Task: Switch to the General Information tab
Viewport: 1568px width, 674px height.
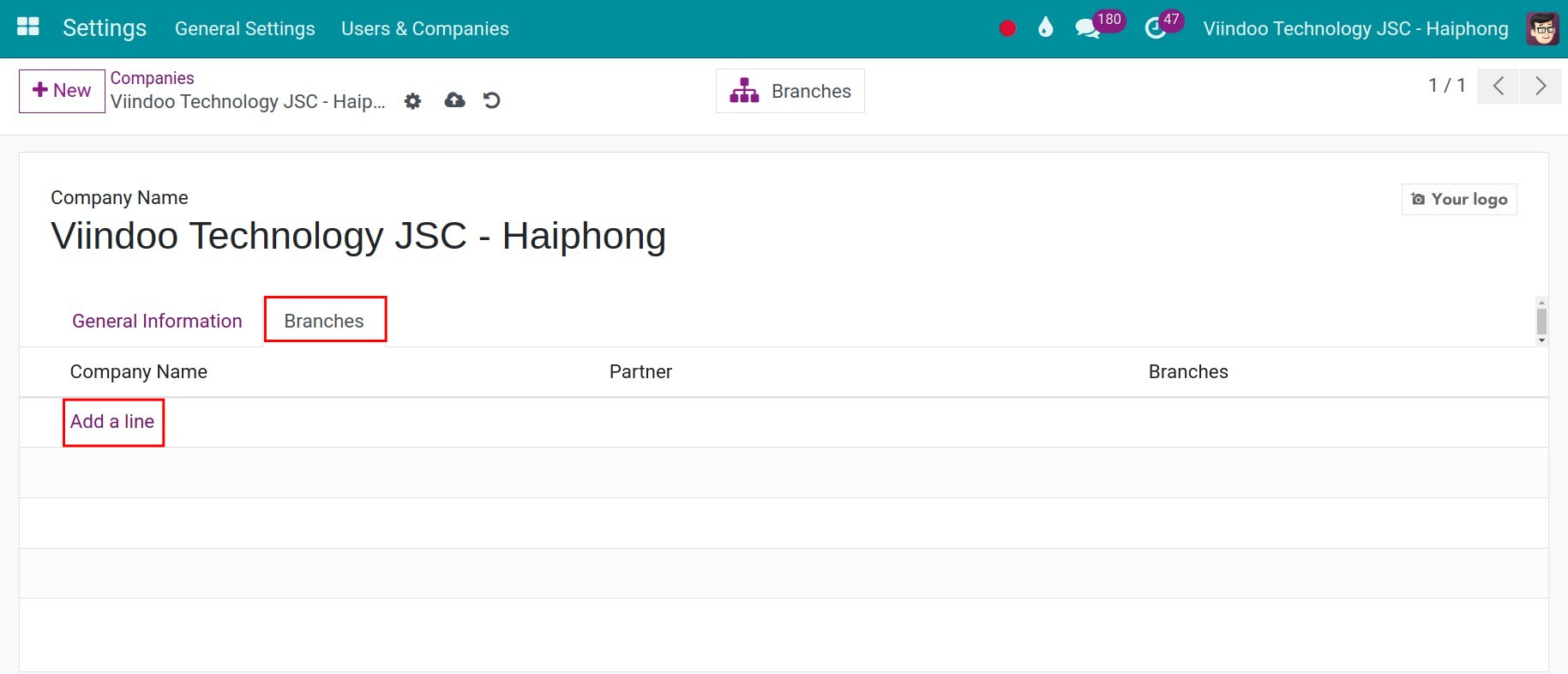Action: (157, 321)
